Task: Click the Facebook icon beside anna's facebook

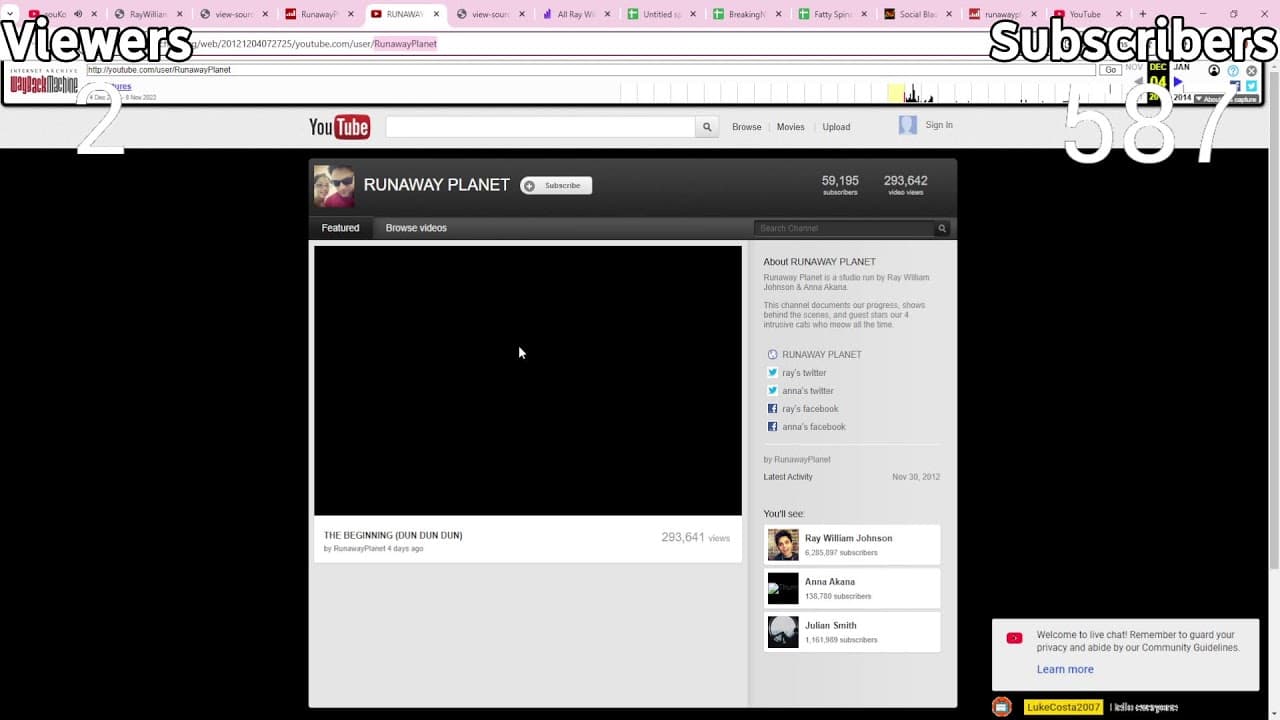Action: point(772,426)
